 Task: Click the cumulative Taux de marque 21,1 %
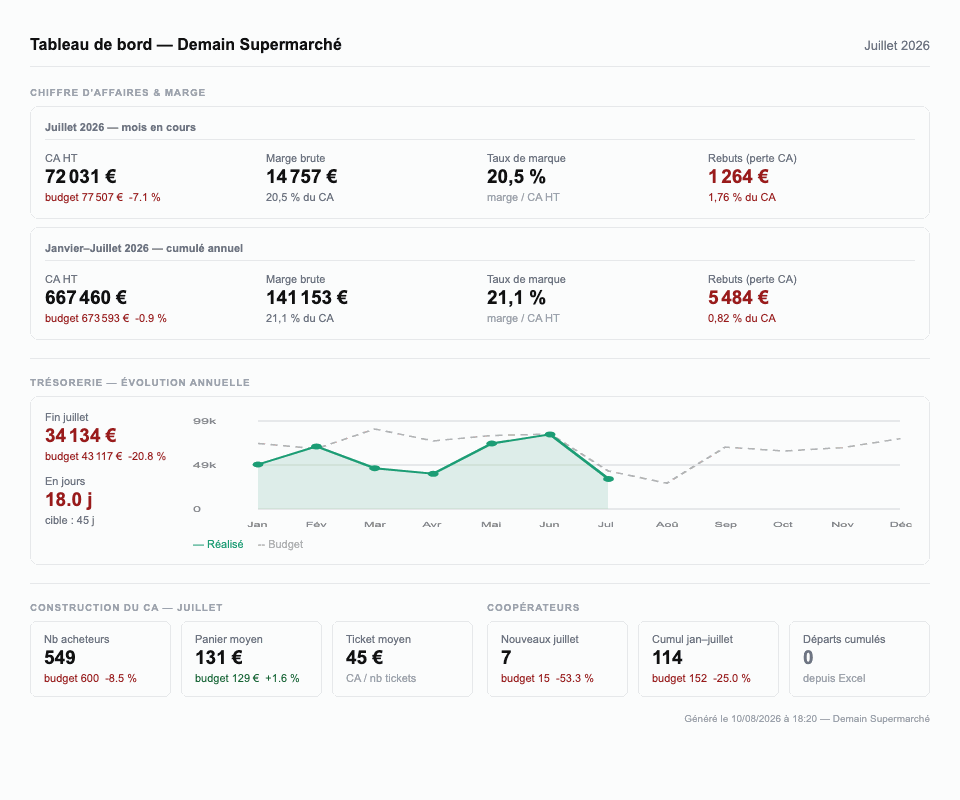(516, 298)
